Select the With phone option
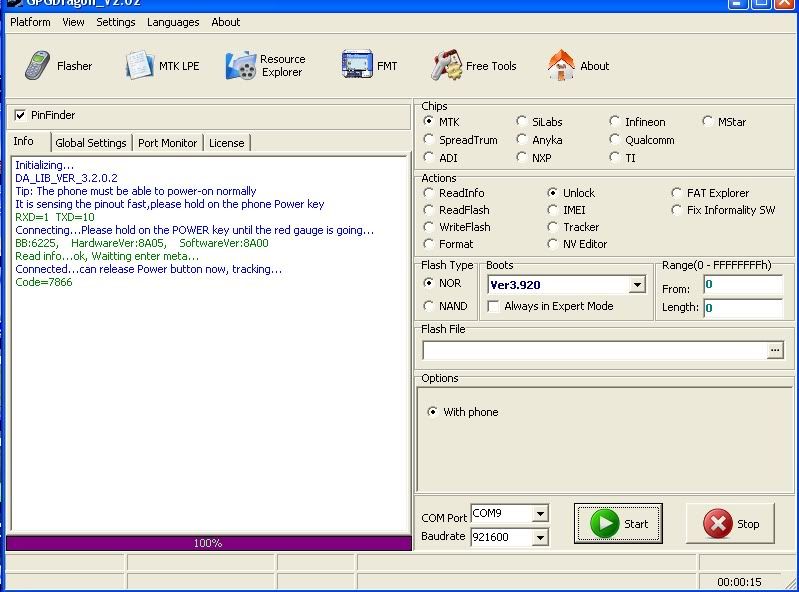Image resolution: width=799 pixels, height=592 pixels. (x=433, y=412)
